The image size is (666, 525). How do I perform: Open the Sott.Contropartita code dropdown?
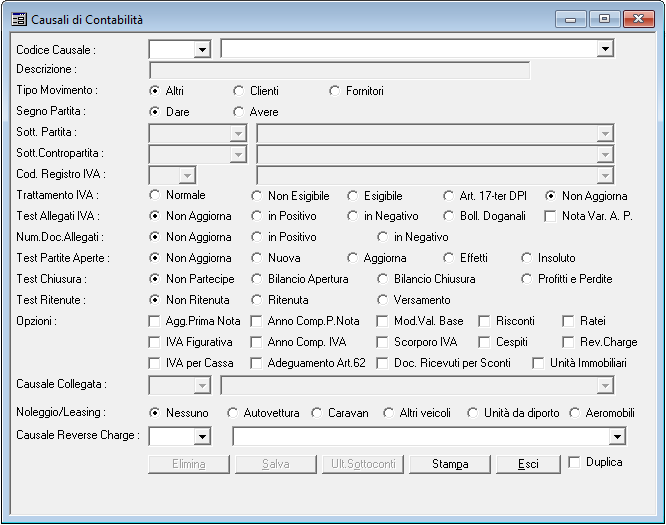tap(238, 154)
